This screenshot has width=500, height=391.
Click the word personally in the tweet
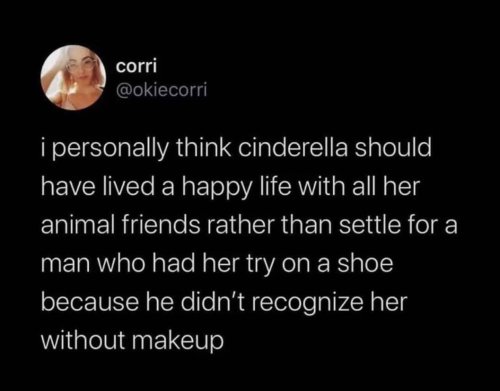[110, 149]
